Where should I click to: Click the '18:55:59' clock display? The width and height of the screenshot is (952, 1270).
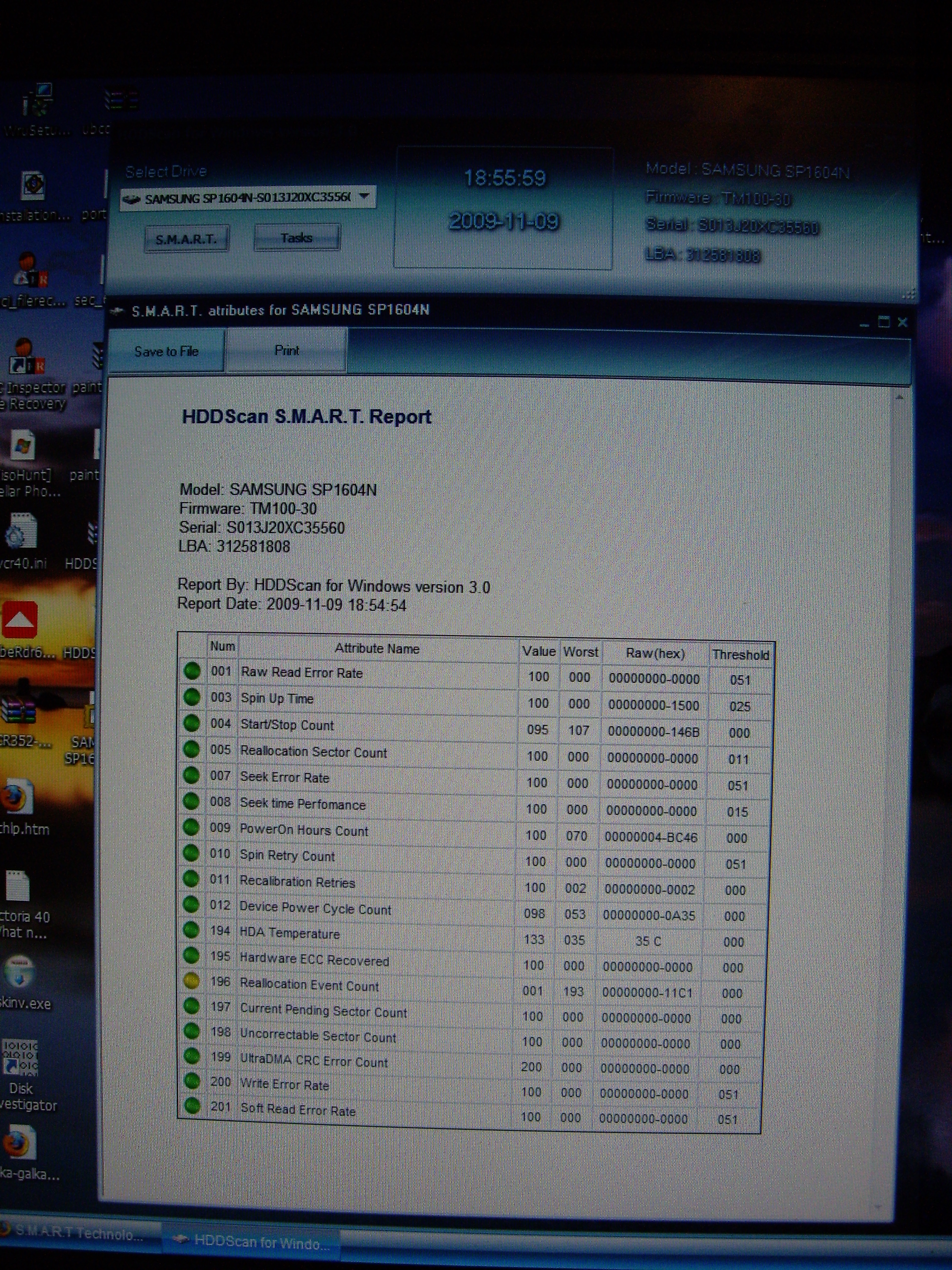[505, 177]
